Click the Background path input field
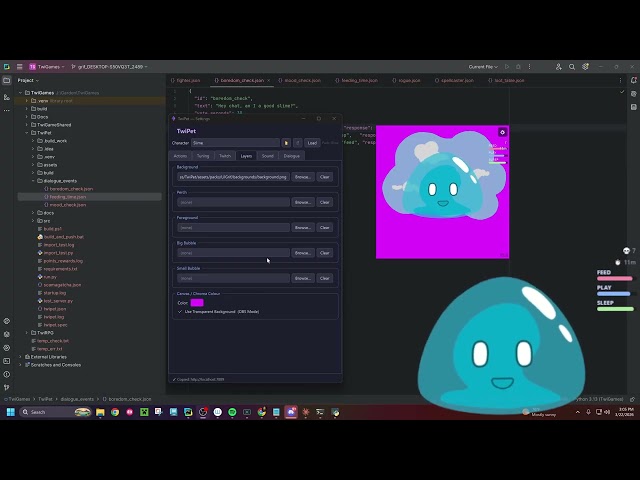The height and width of the screenshot is (480, 640). [233, 177]
